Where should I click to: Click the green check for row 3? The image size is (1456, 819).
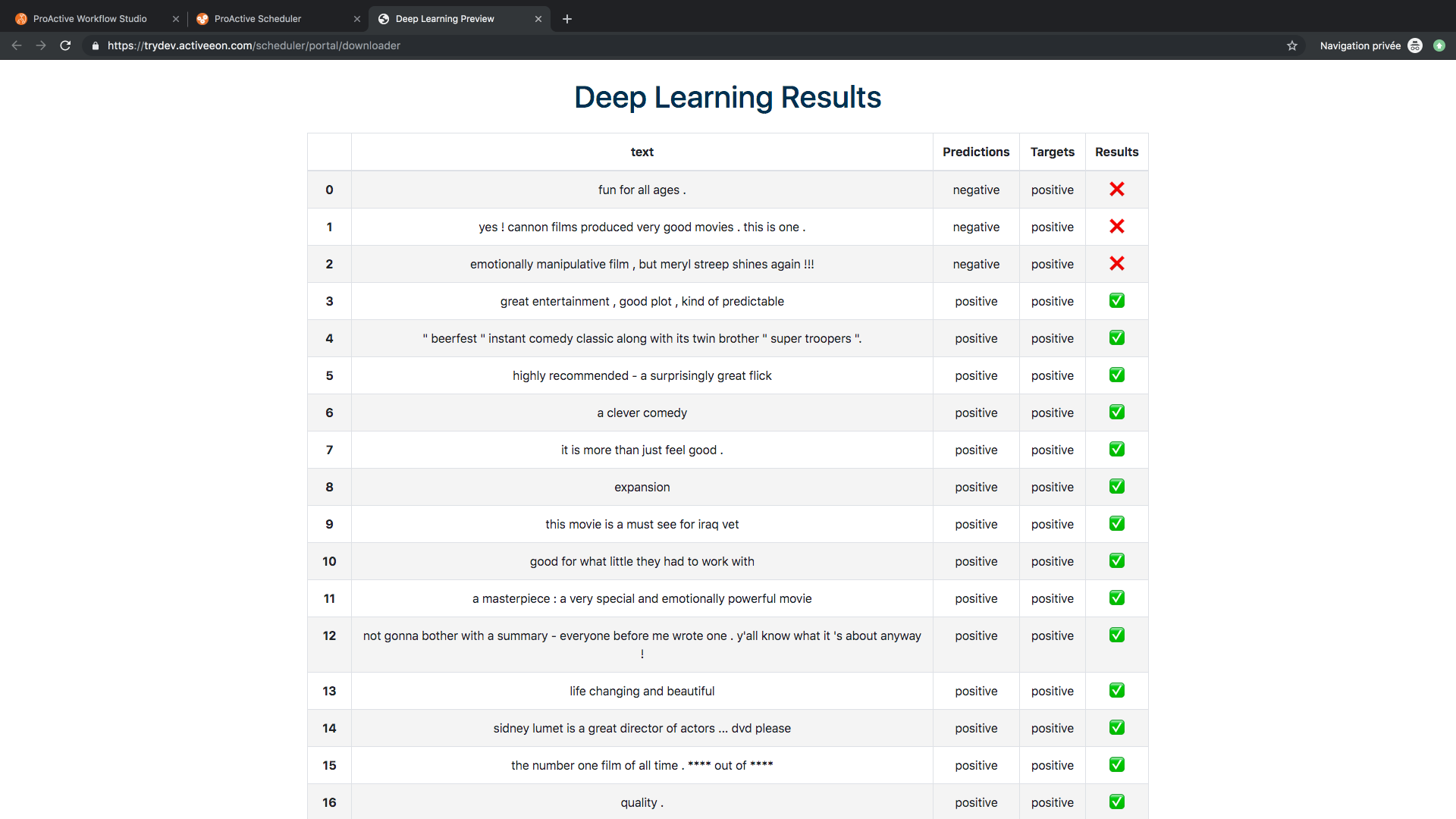(x=1117, y=301)
